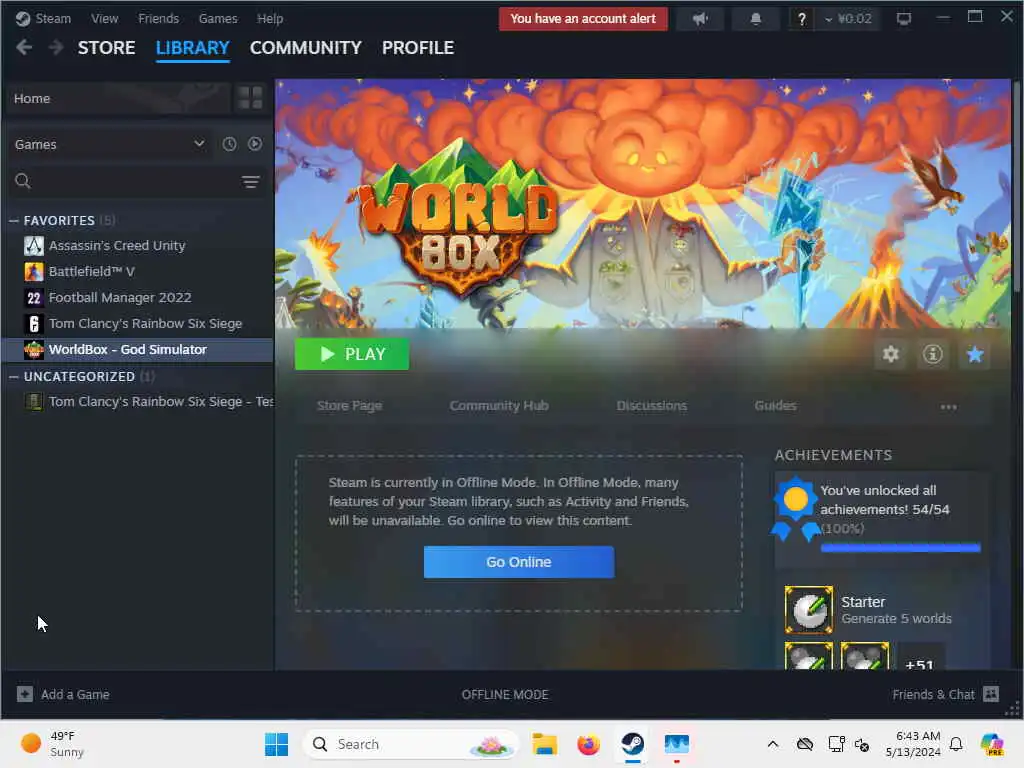Open the more links ellipsis menu
The height and width of the screenshot is (768, 1024).
(948, 406)
